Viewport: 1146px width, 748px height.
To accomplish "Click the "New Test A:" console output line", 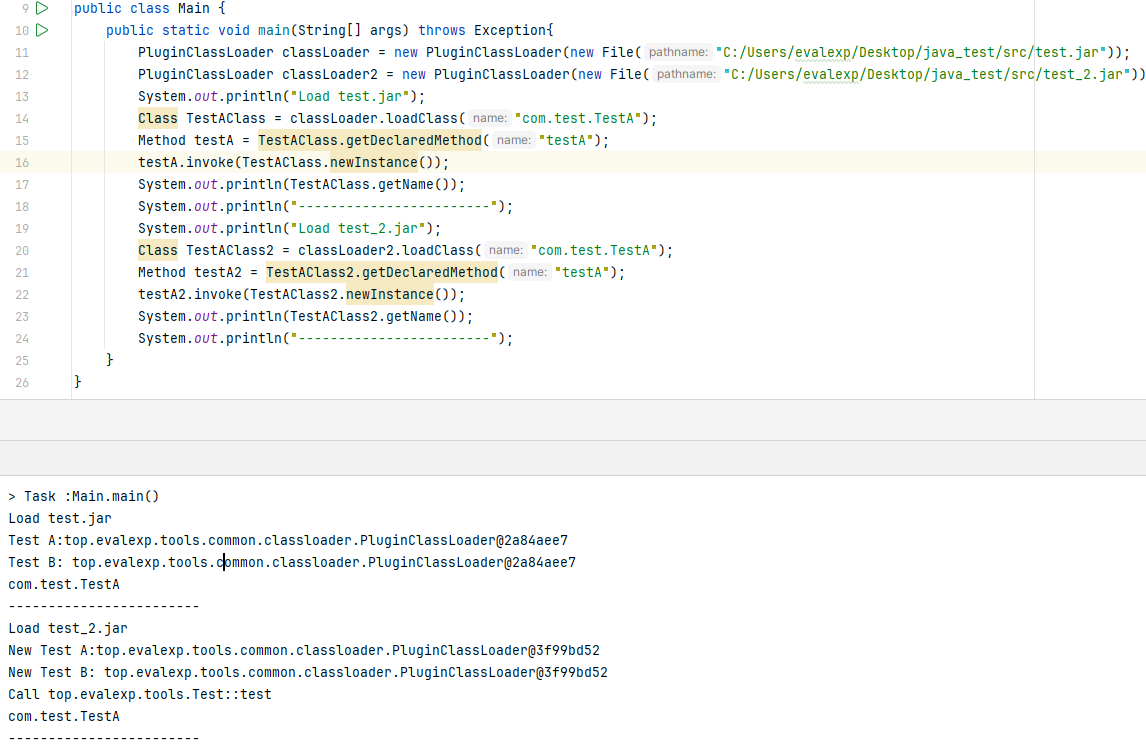I will [x=300, y=650].
